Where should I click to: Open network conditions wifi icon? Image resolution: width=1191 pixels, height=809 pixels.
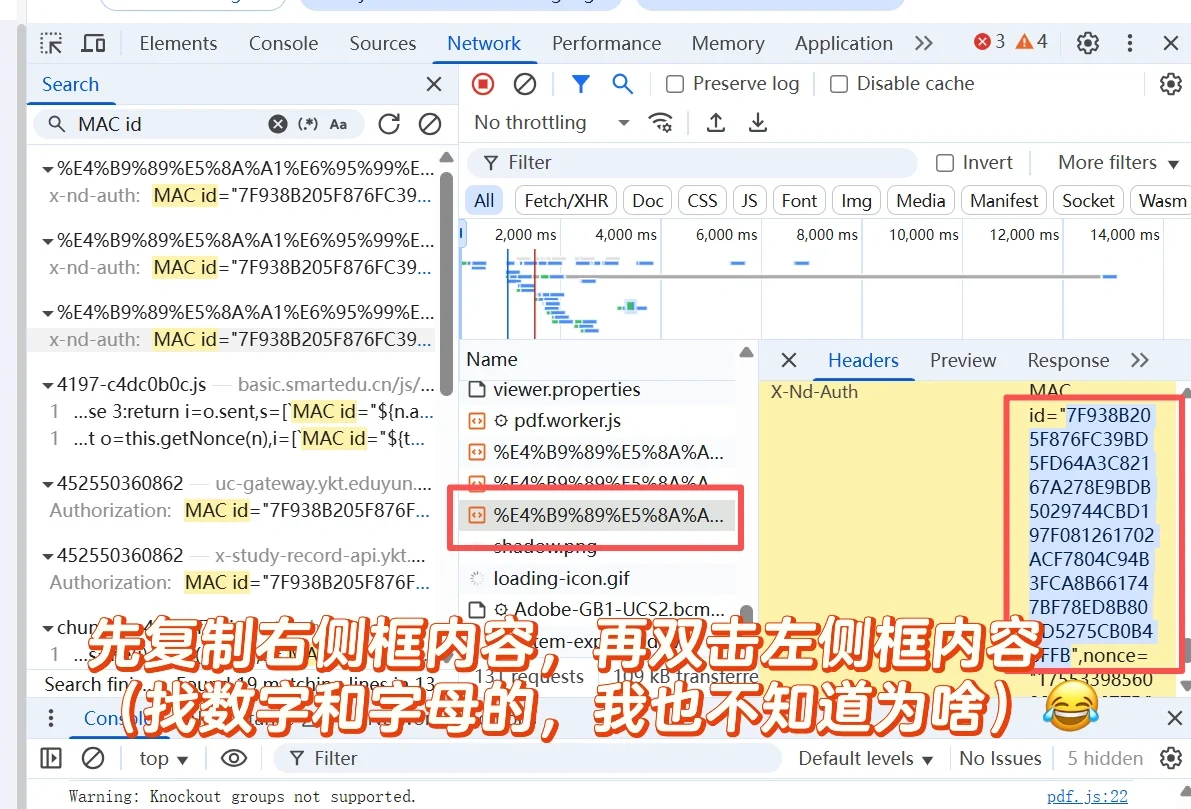tap(661, 122)
